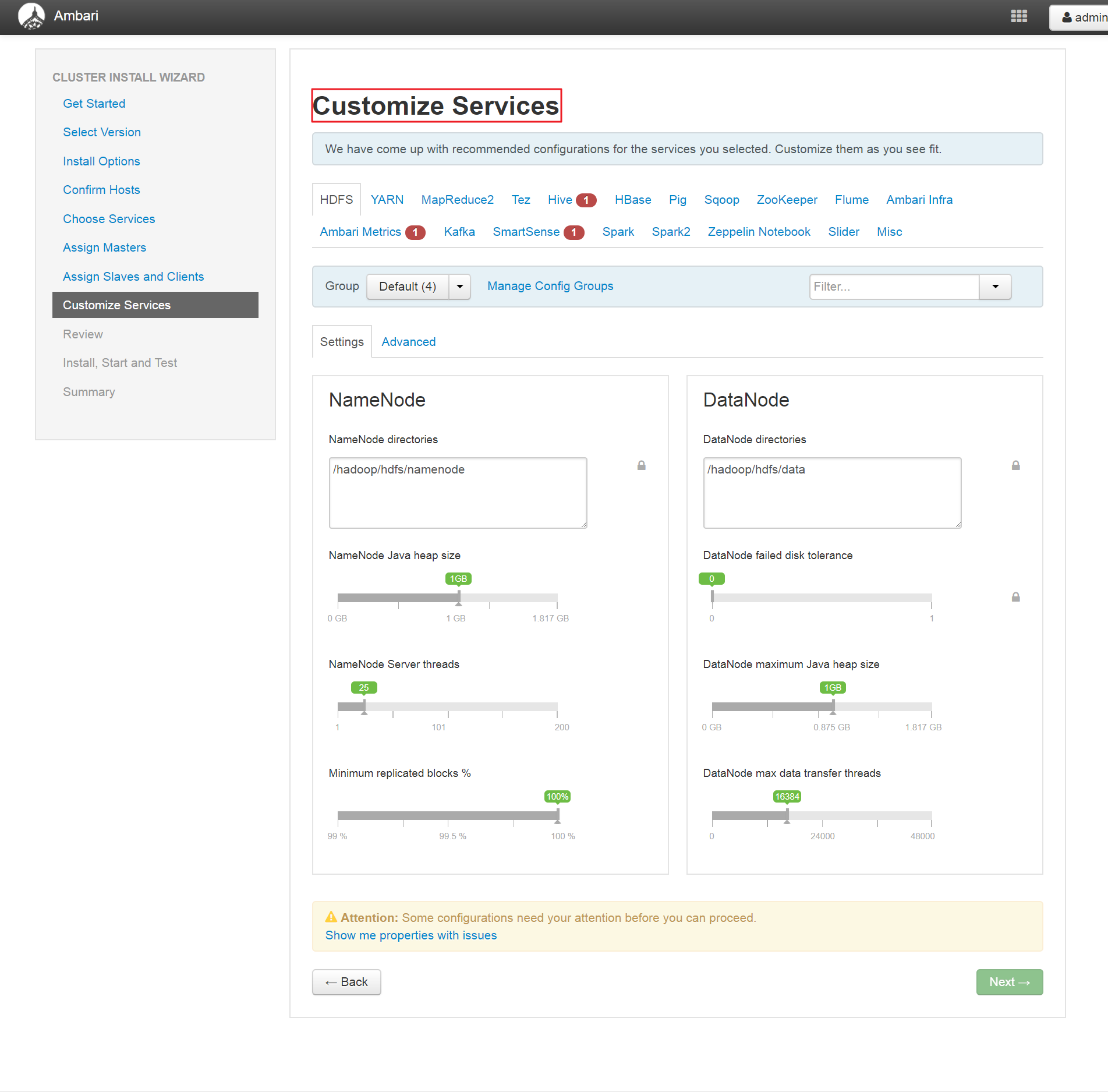Click NameNode Server threads slider handle
This screenshot has width=1108, height=1092.
[x=364, y=707]
